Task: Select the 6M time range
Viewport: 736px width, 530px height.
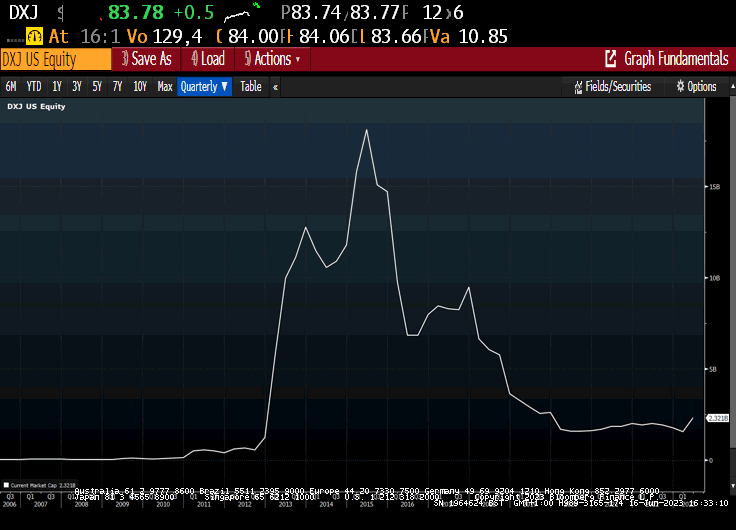Action: (11, 87)
